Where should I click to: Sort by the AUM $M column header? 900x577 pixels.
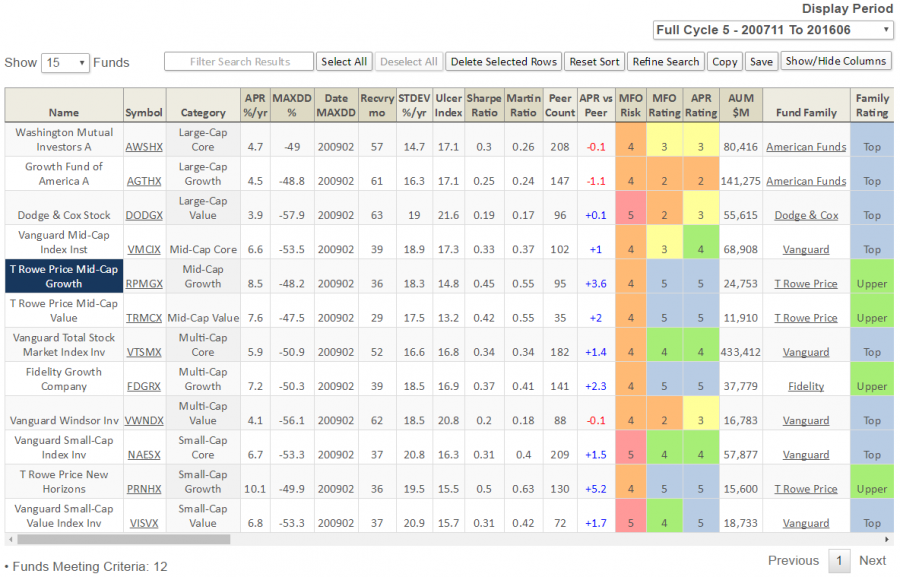[x=740, y=105]
